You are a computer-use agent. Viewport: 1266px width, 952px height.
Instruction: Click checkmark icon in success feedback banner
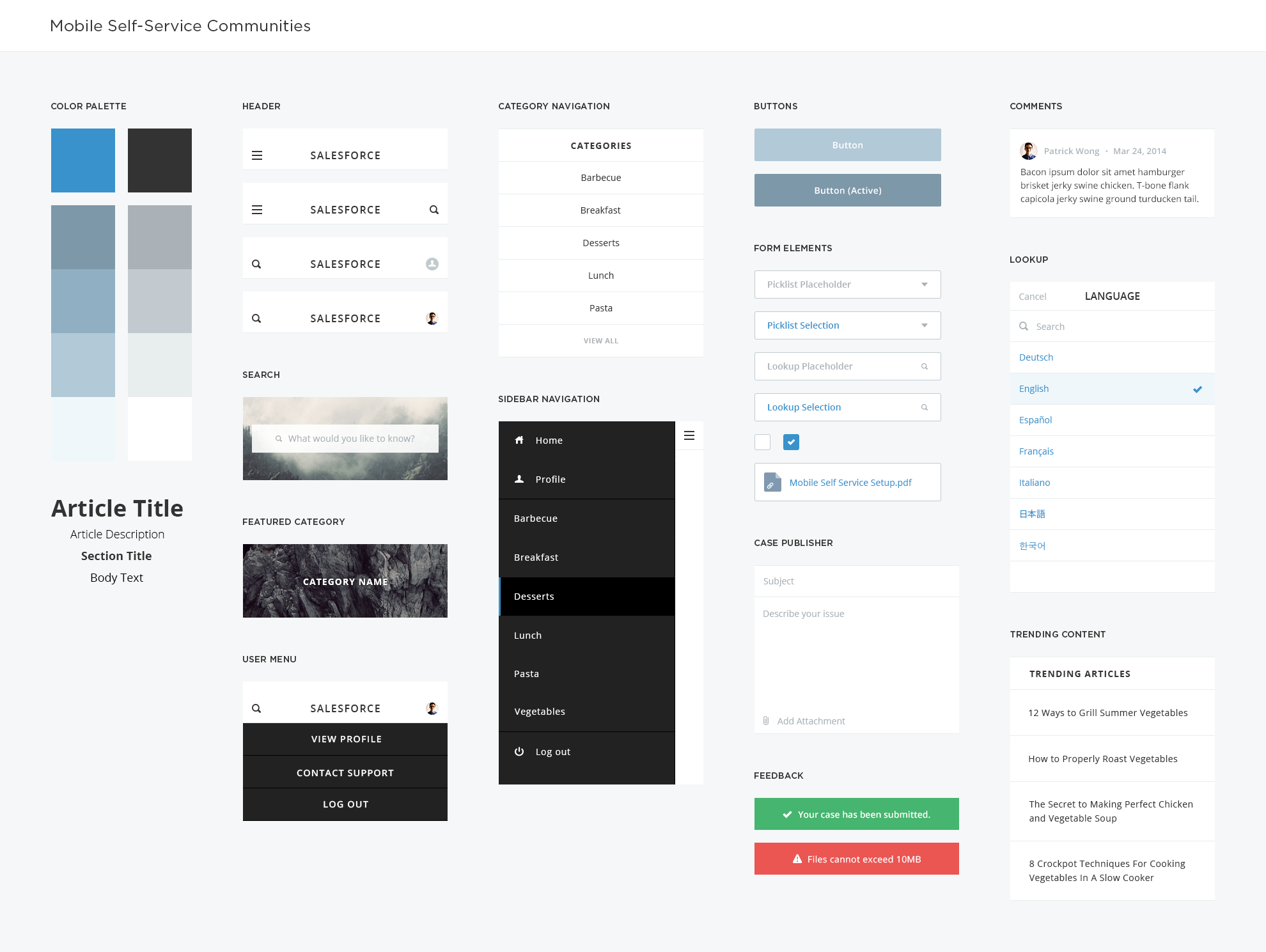(788, 814)
